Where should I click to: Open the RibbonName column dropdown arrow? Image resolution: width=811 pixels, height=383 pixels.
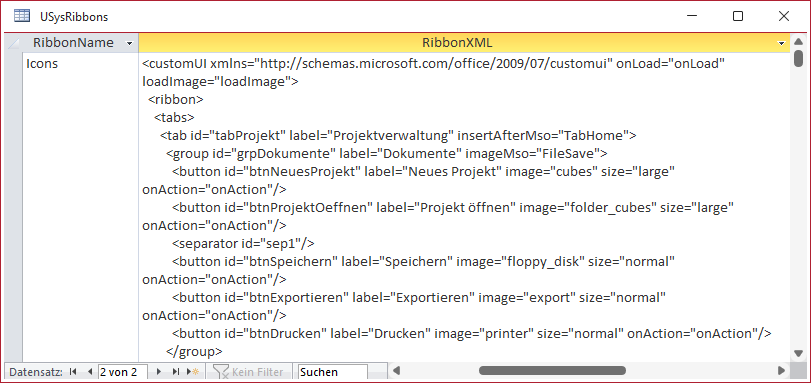[129, 43]
